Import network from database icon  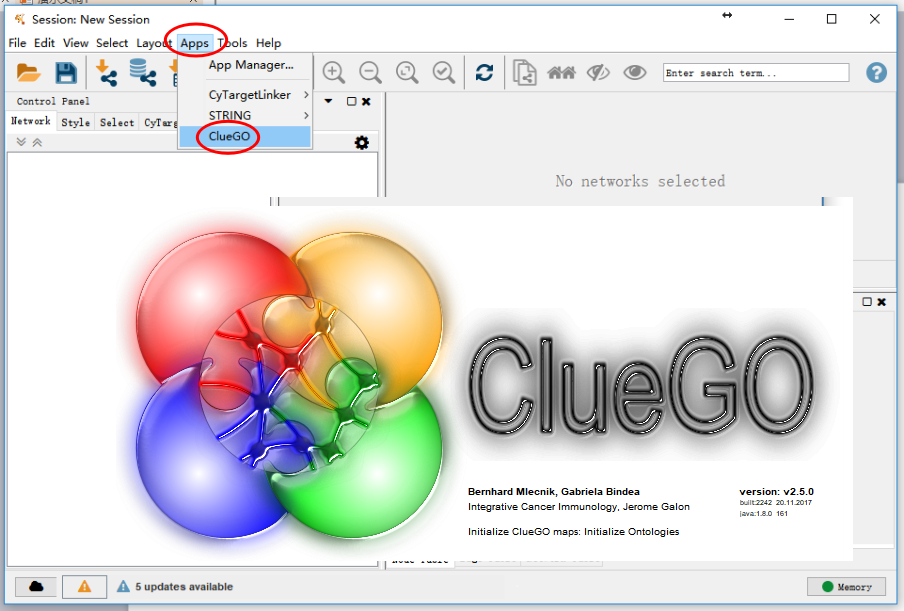click(142, 73)
